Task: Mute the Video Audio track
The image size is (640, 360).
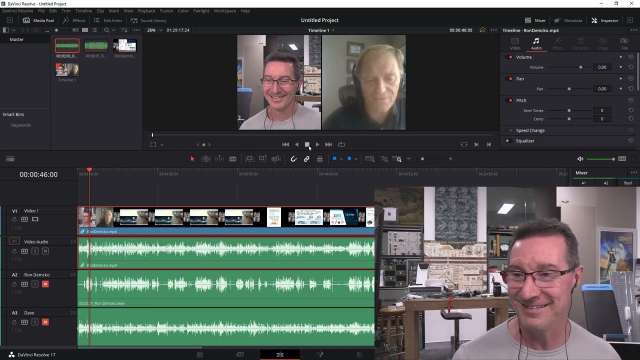Action: [45, 251]
